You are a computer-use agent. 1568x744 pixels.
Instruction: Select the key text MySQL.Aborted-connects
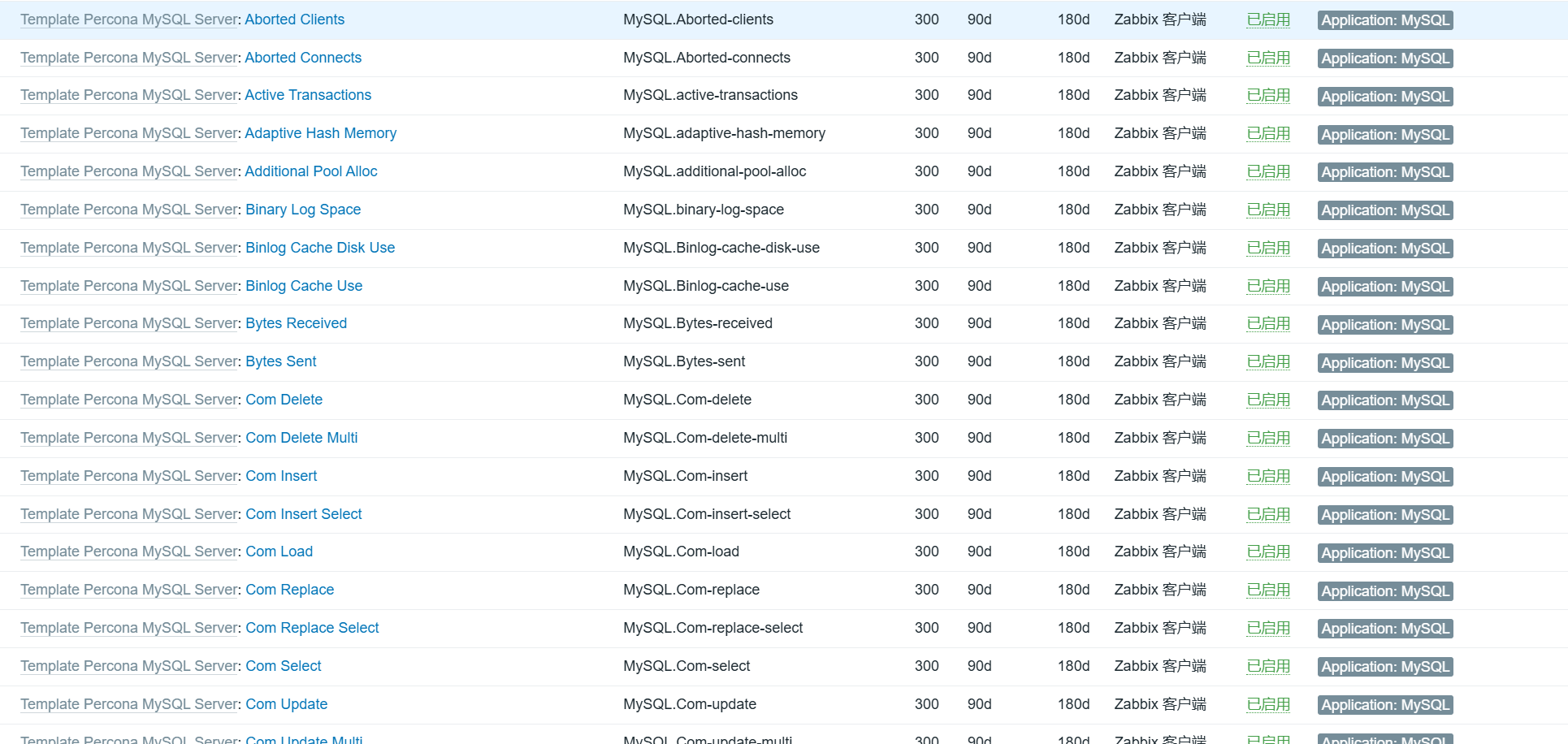(x=707, y=58)
